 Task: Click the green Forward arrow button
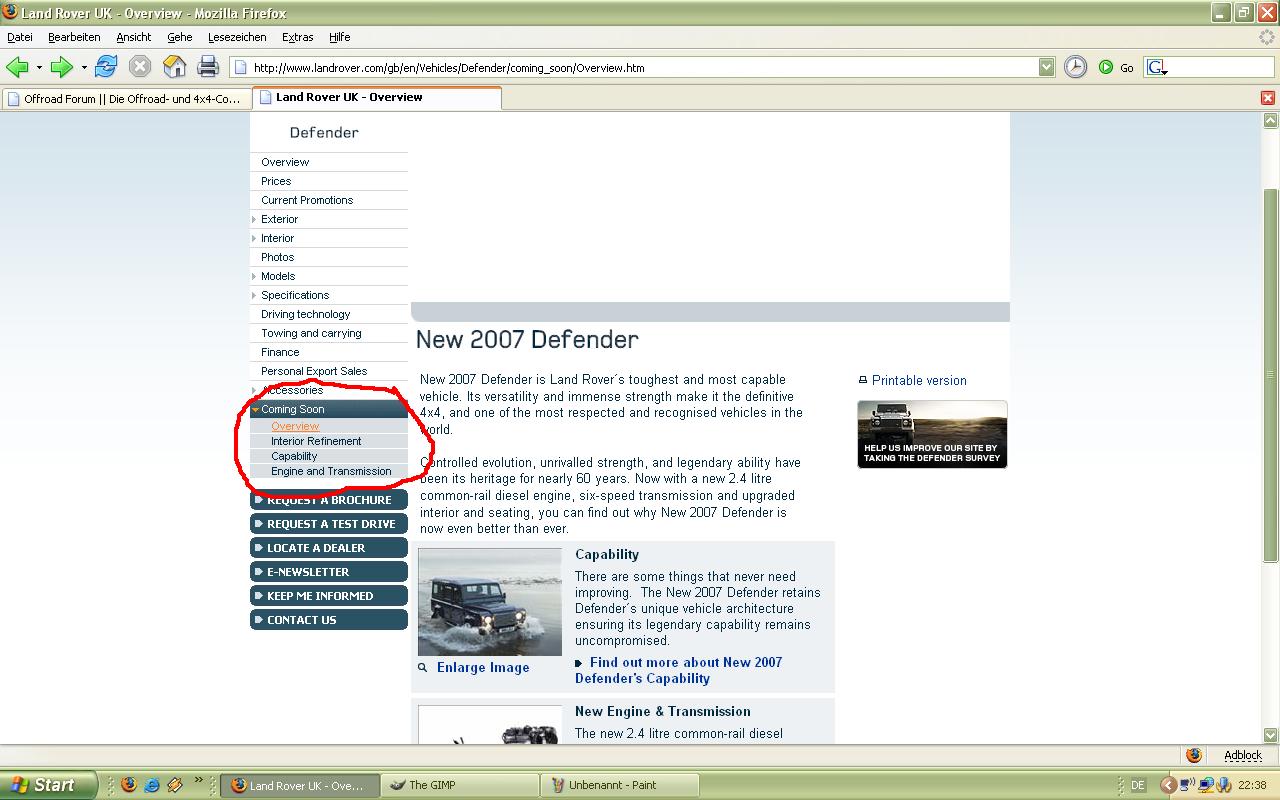[x=62, y=67]
